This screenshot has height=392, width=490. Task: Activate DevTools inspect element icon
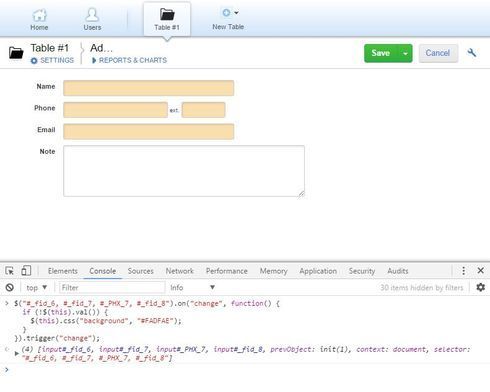coord(9,271)
